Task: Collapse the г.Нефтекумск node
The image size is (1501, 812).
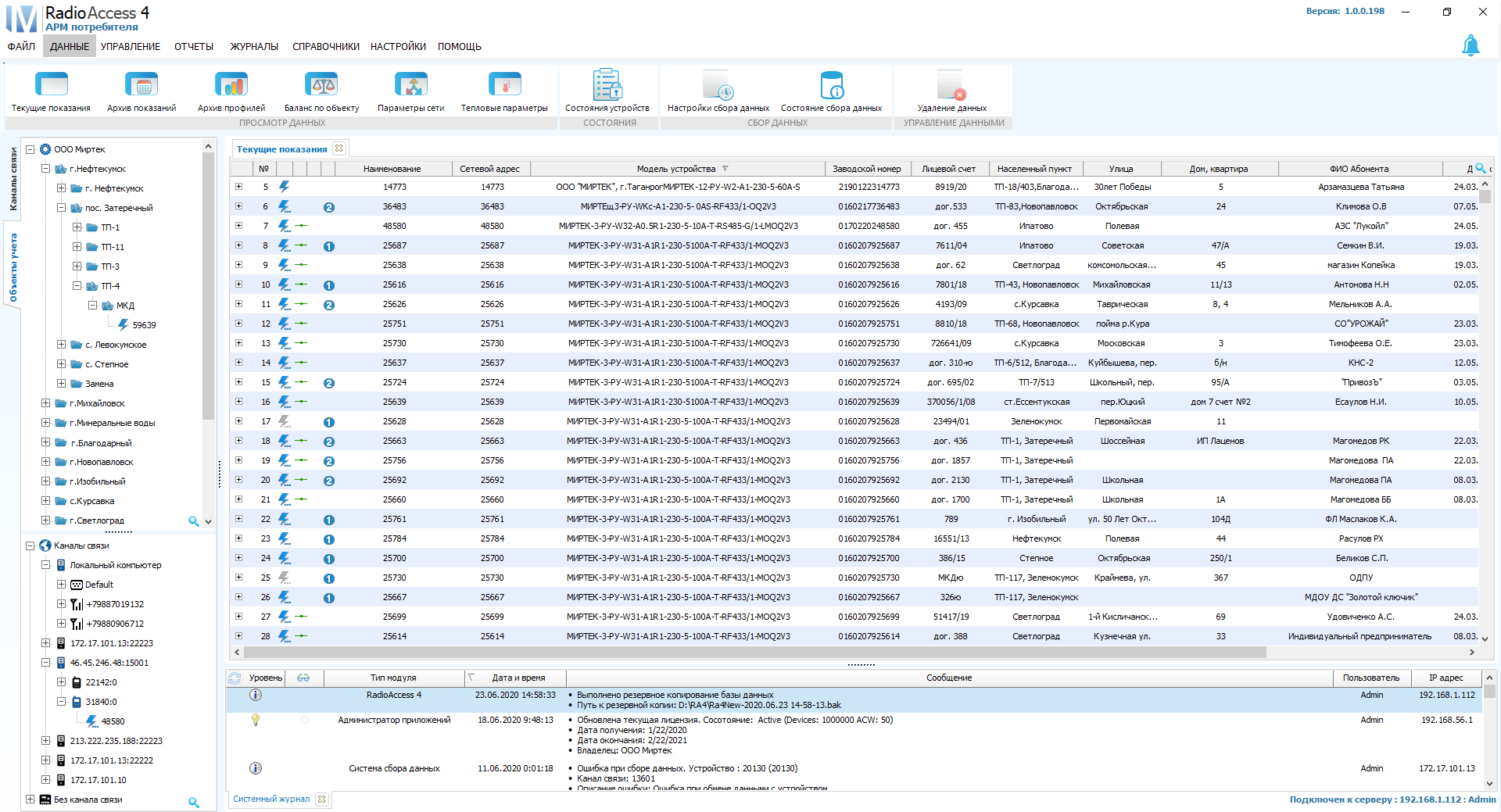Action: (45, 169)
